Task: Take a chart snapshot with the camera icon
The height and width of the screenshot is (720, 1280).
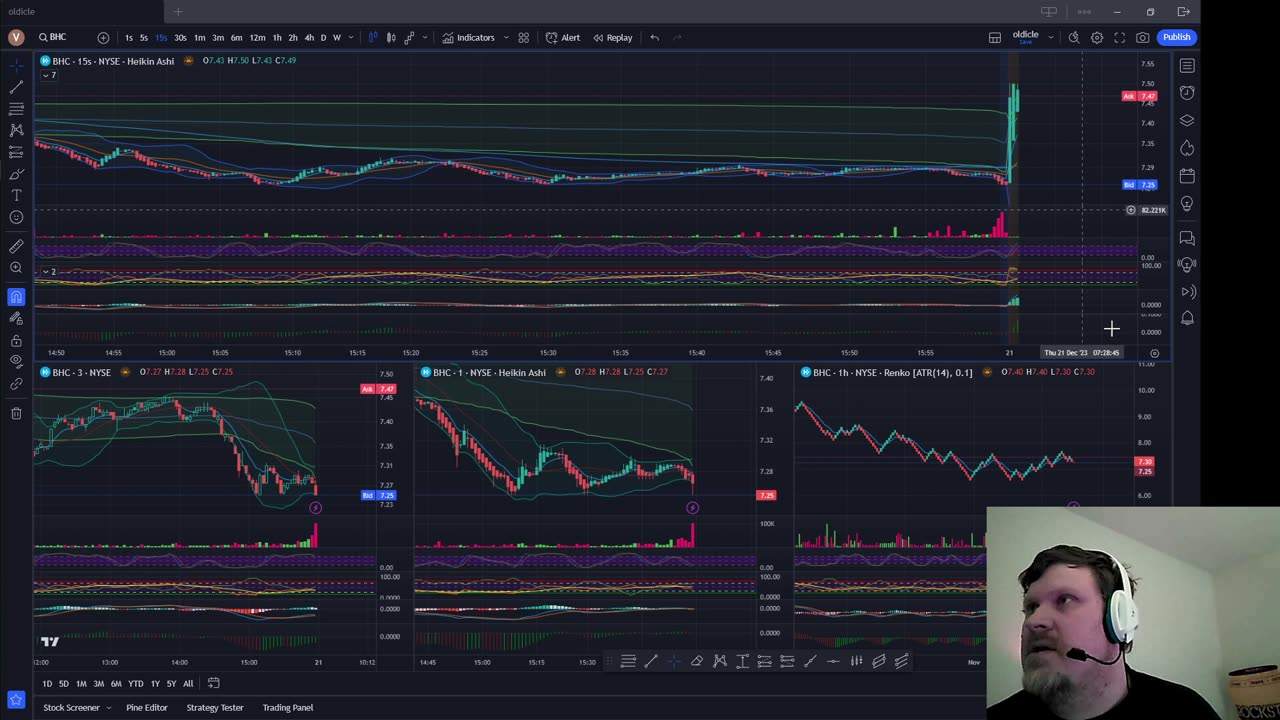Action: point(1143,37)
